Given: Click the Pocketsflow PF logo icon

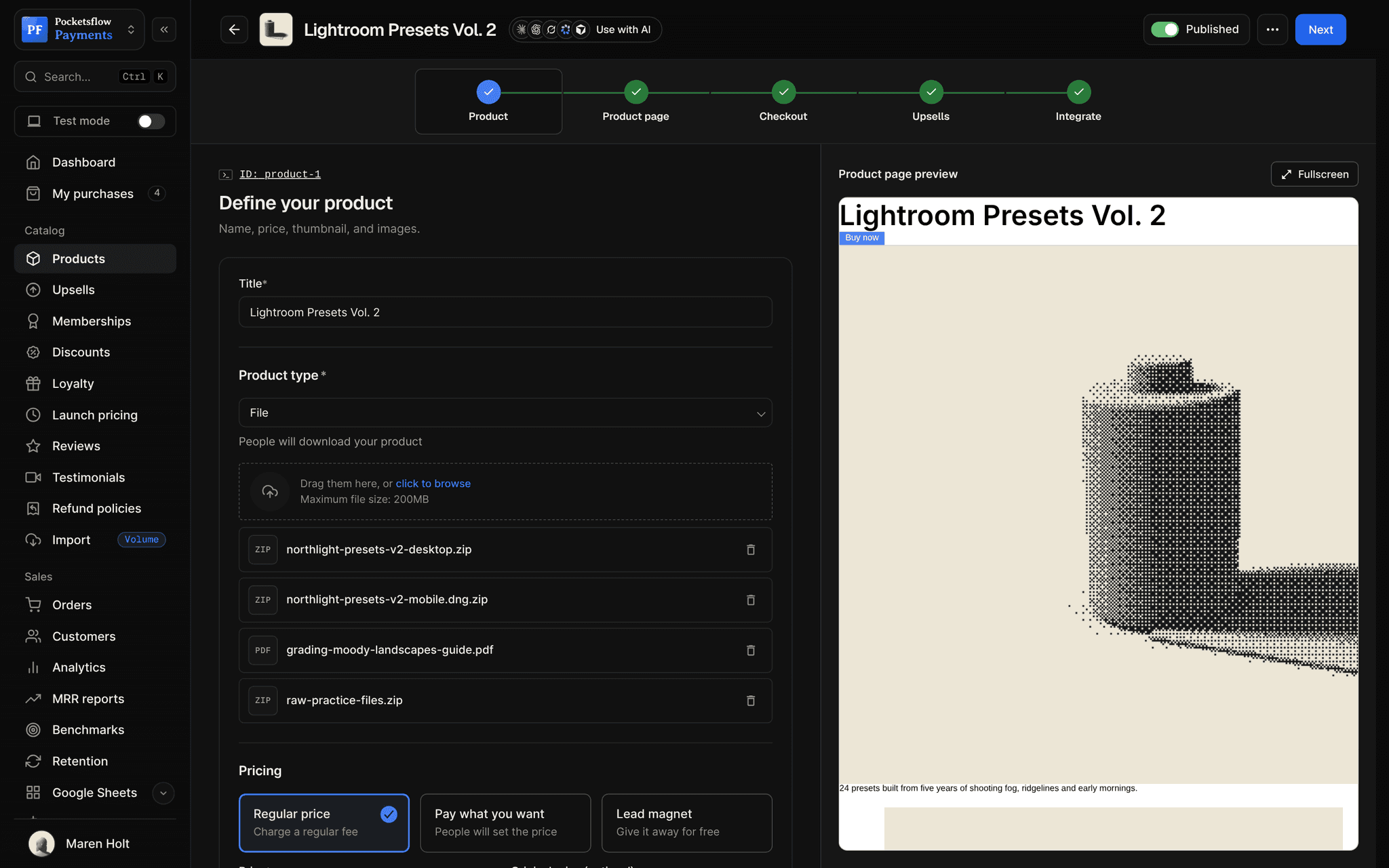Looking at the screenshot, I should pyautogui.click(x=35, y=29).
